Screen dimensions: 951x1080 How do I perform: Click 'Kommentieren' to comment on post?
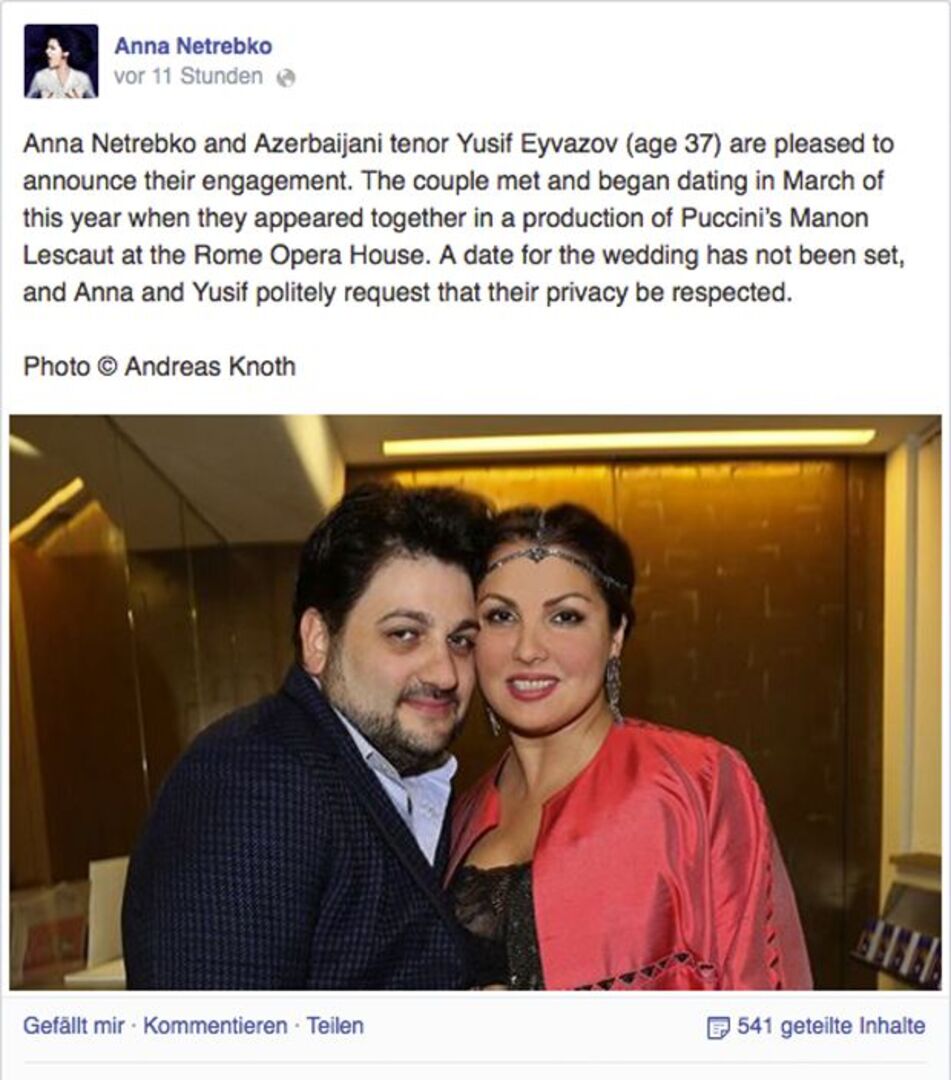click(x=215, y=1026)
